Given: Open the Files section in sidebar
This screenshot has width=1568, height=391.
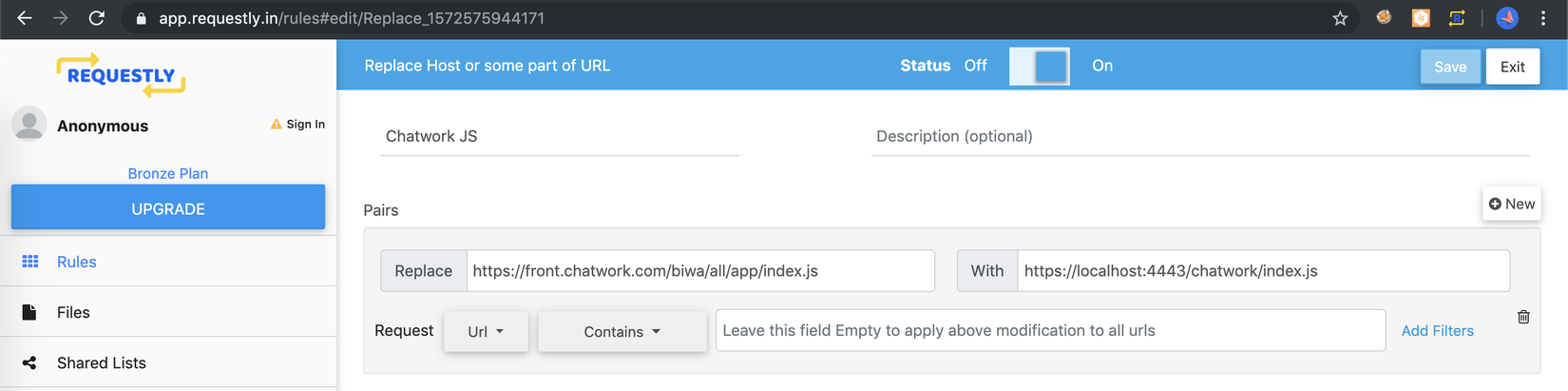Looking at the screenshot, I should 73,312.
